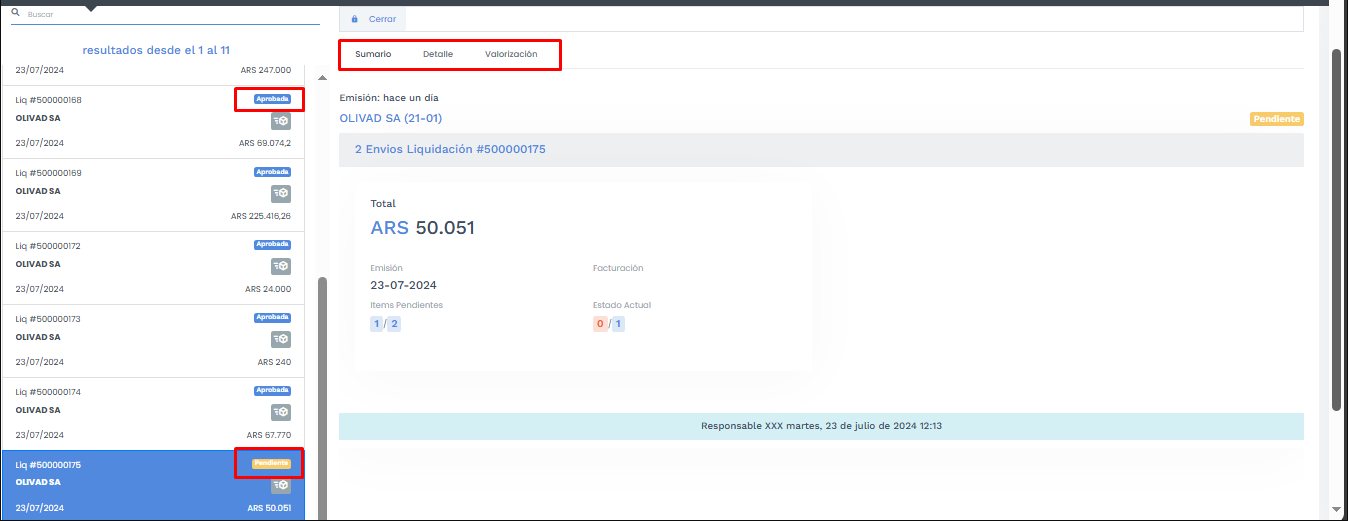Select liquidation Liq #500000169
Image resolution: width=1348 pixels, height=521 pixels.
(153, 196)
